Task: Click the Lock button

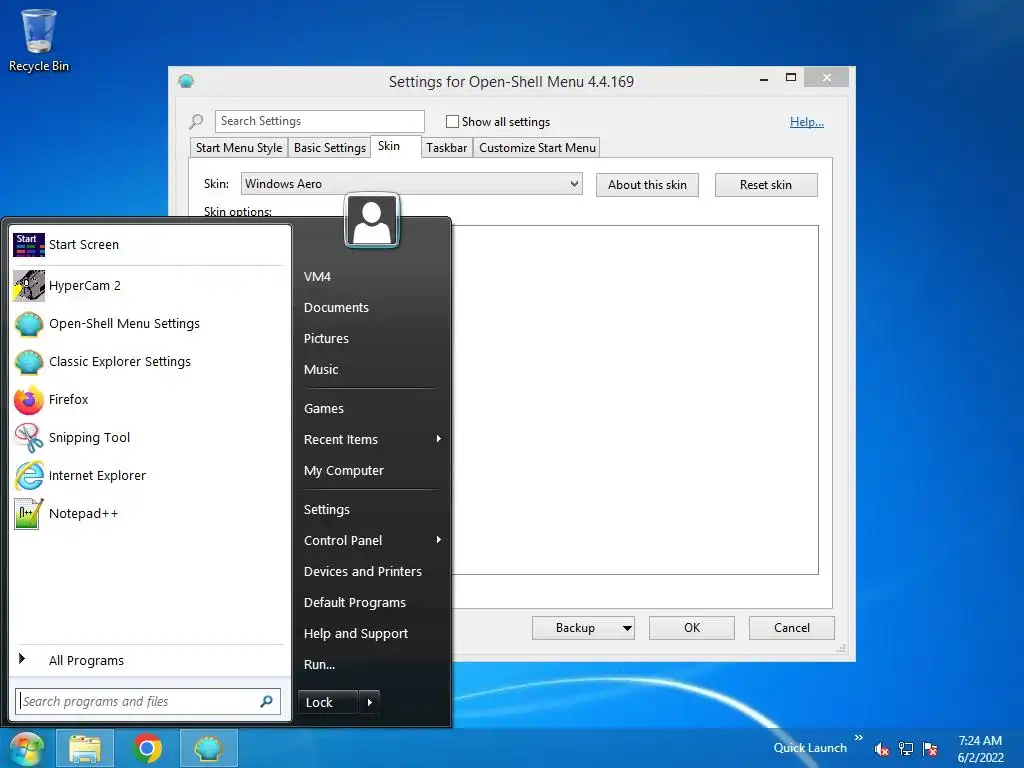Action: coord(327,703)
